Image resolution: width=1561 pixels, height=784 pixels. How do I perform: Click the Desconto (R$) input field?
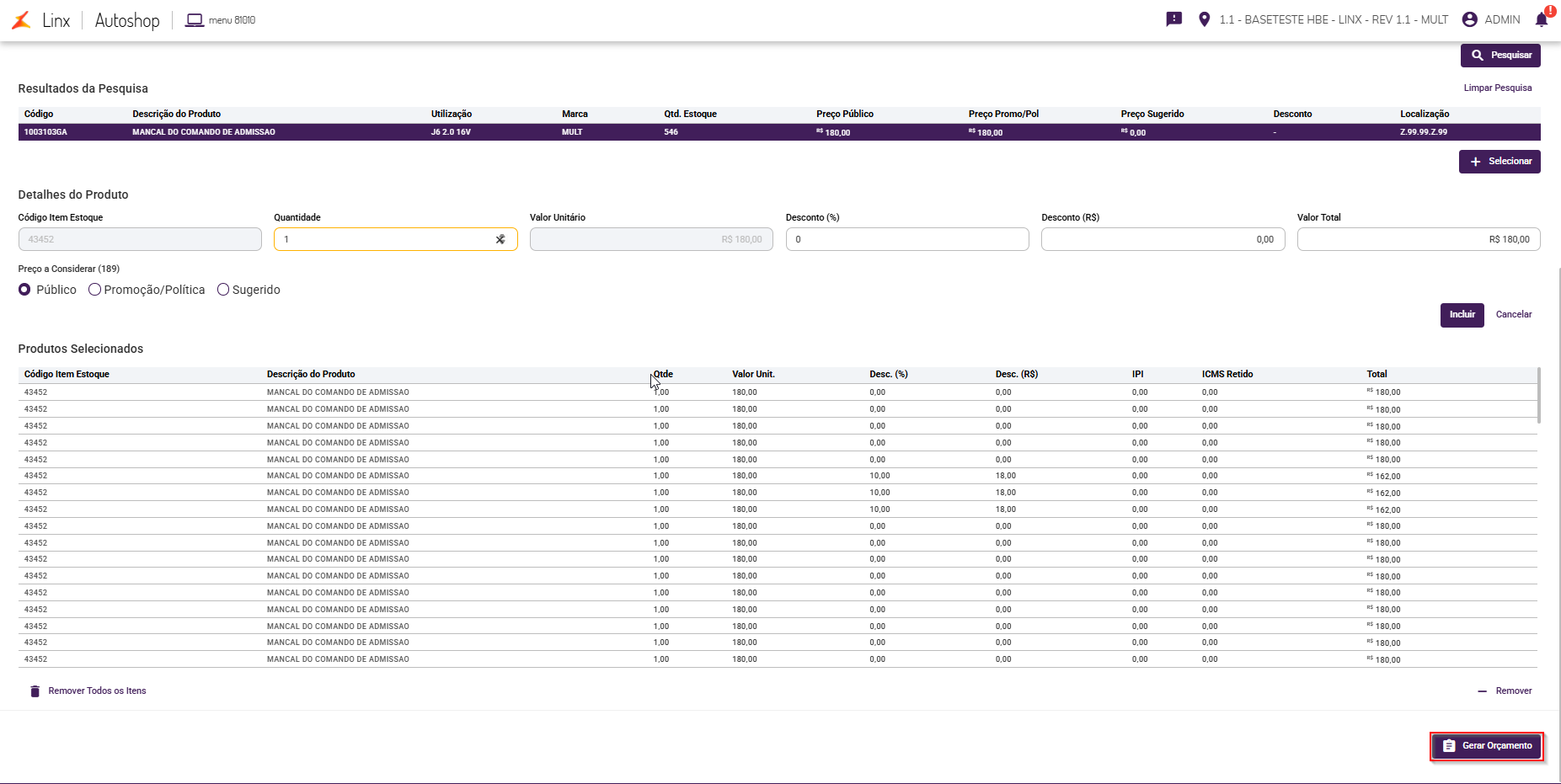point(1163,239)
